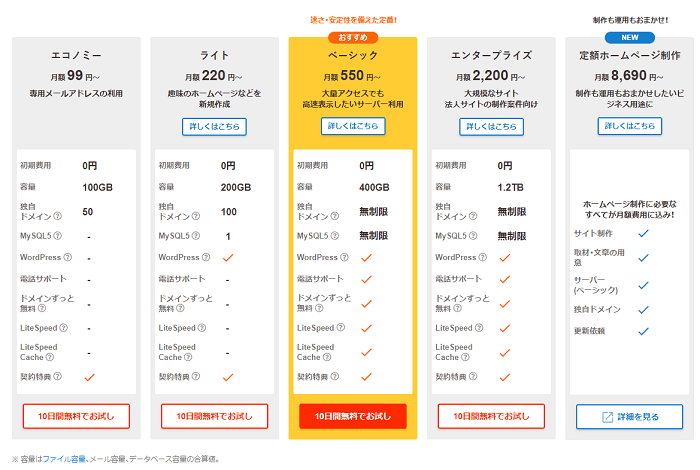Click MySQL5 help icon in ライト plan
Image resolution: width=700 pixels, height=470 pixels.
click(x=196, y=236)
